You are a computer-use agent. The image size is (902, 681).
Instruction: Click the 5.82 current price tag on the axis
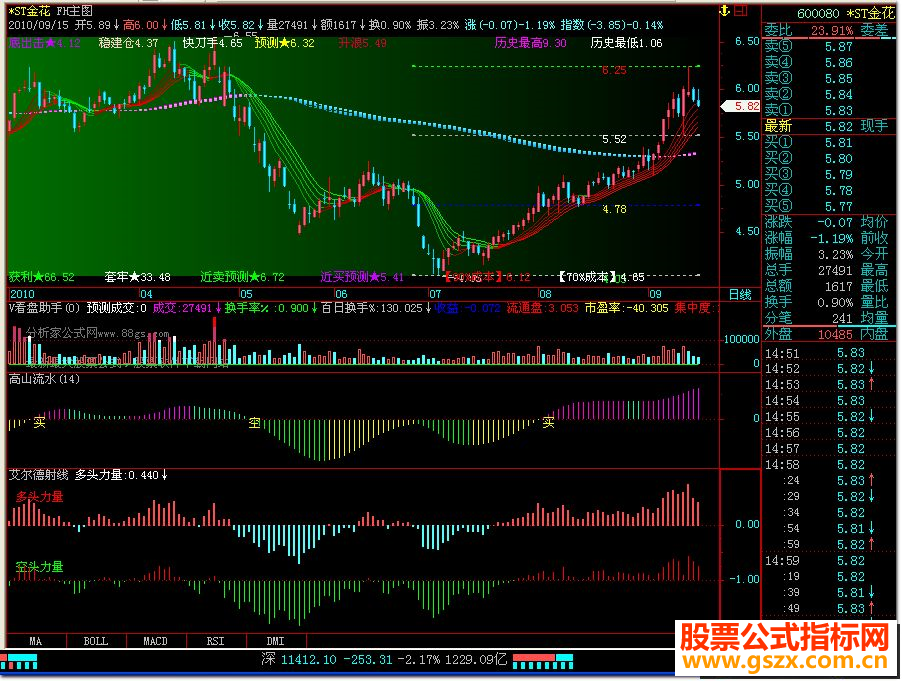[x=742, y=106]
